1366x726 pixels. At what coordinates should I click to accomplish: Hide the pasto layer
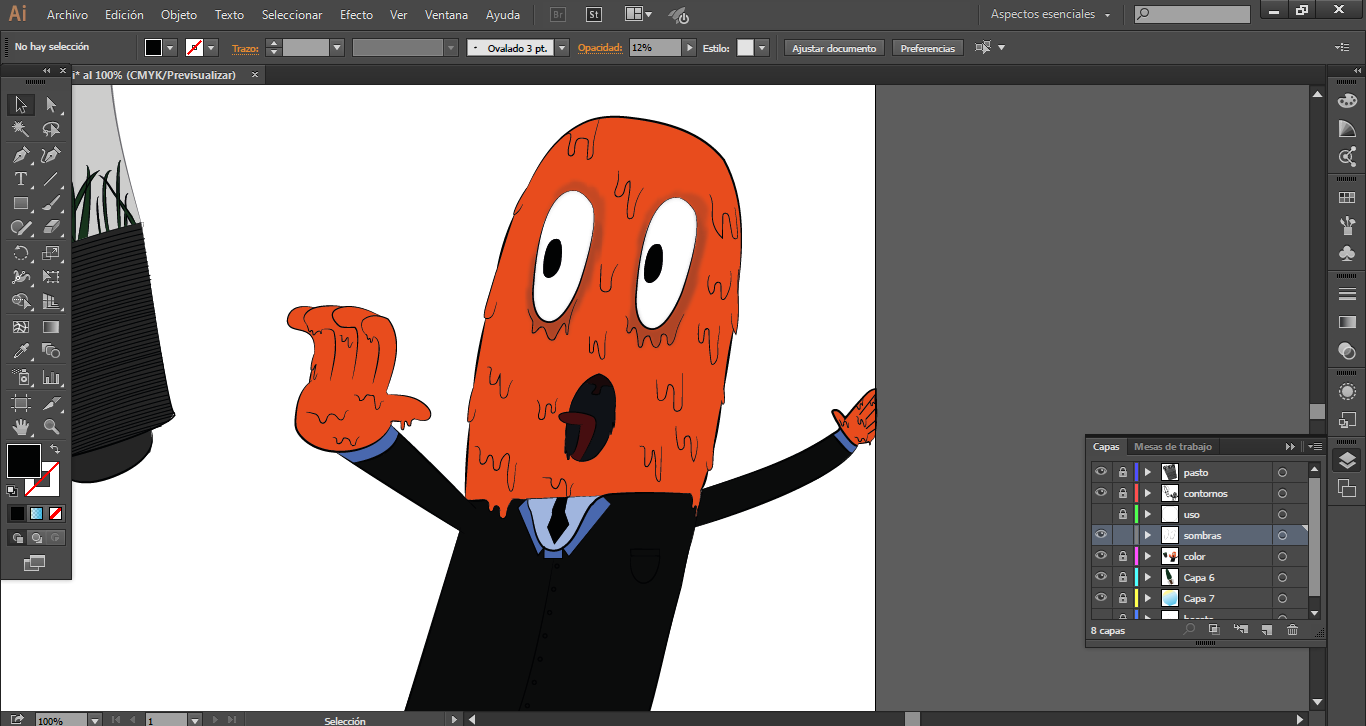[1101, 472]
